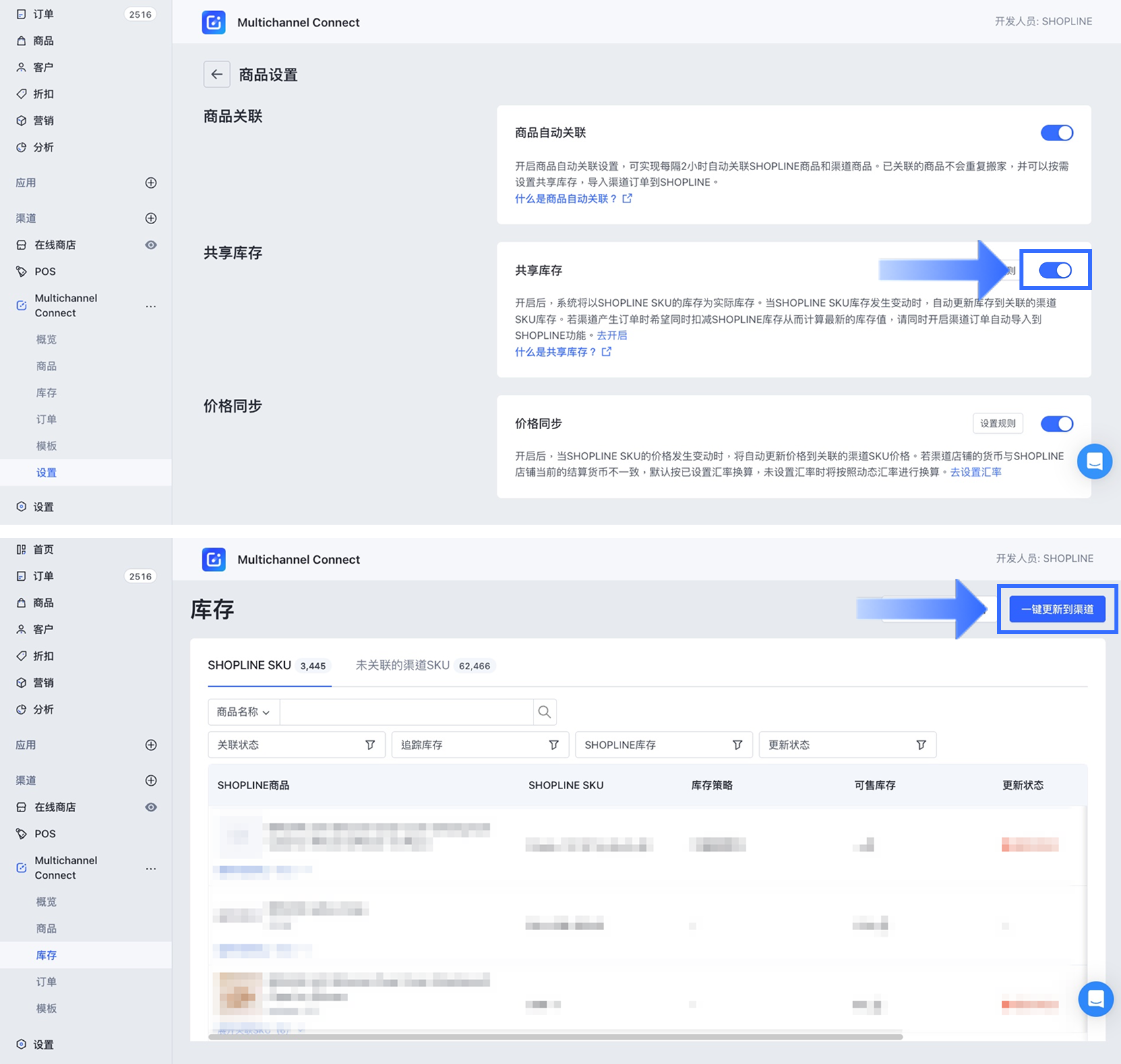Viewport: 1121px width, 1064px height.
Task: Open the 什么是共享库存？ help link
Action: click(x=563, y=352)
